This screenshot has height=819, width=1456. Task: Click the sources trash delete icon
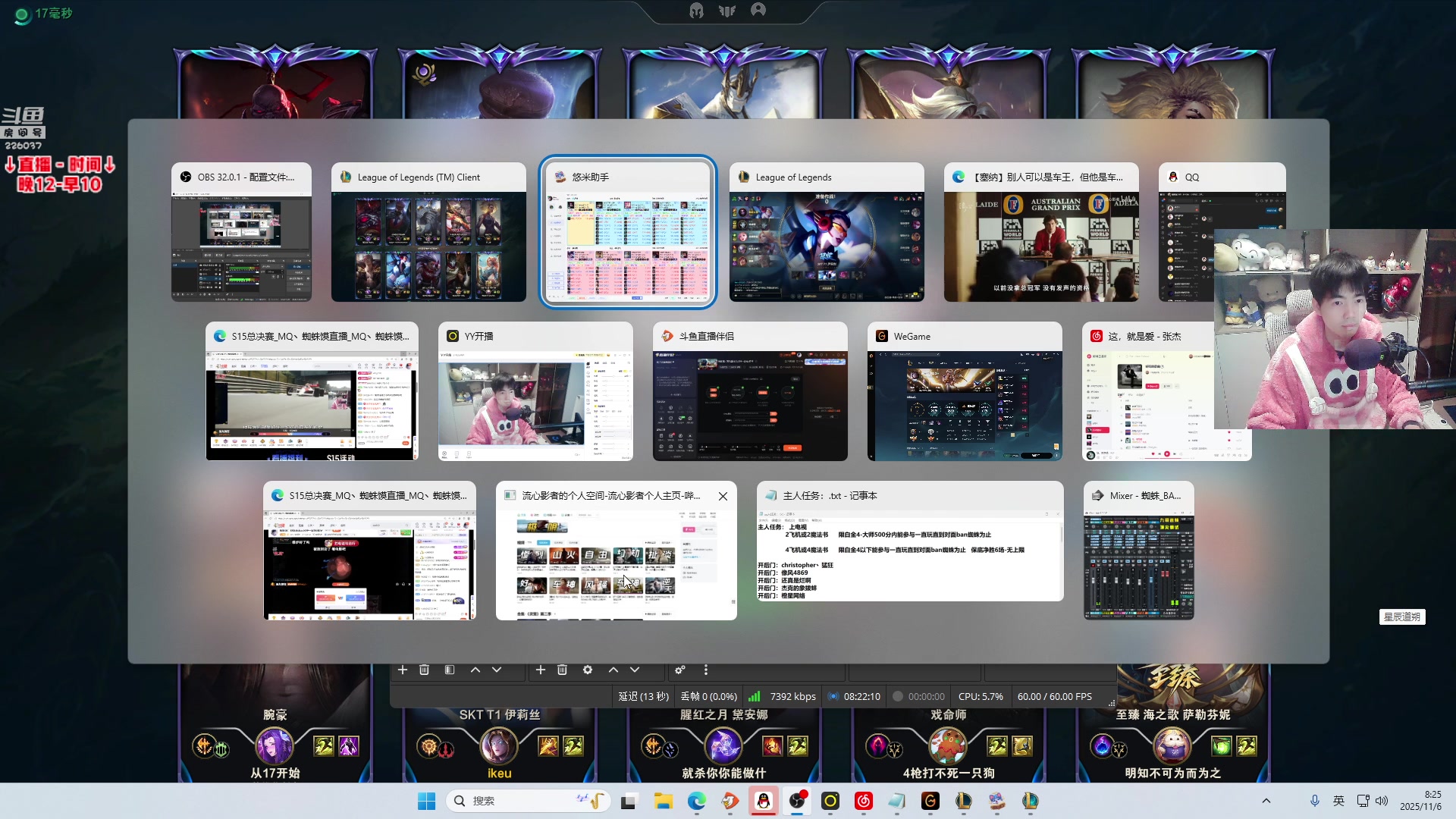pyautogui.click(x=562, y=670)
